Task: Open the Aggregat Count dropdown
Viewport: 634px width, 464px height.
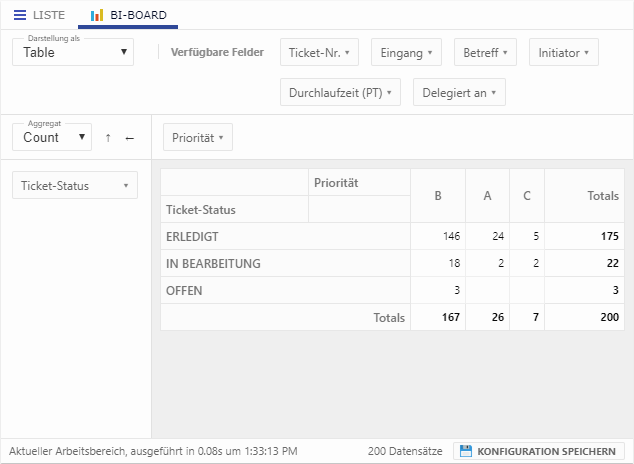Action: click(x=52, y=137)
